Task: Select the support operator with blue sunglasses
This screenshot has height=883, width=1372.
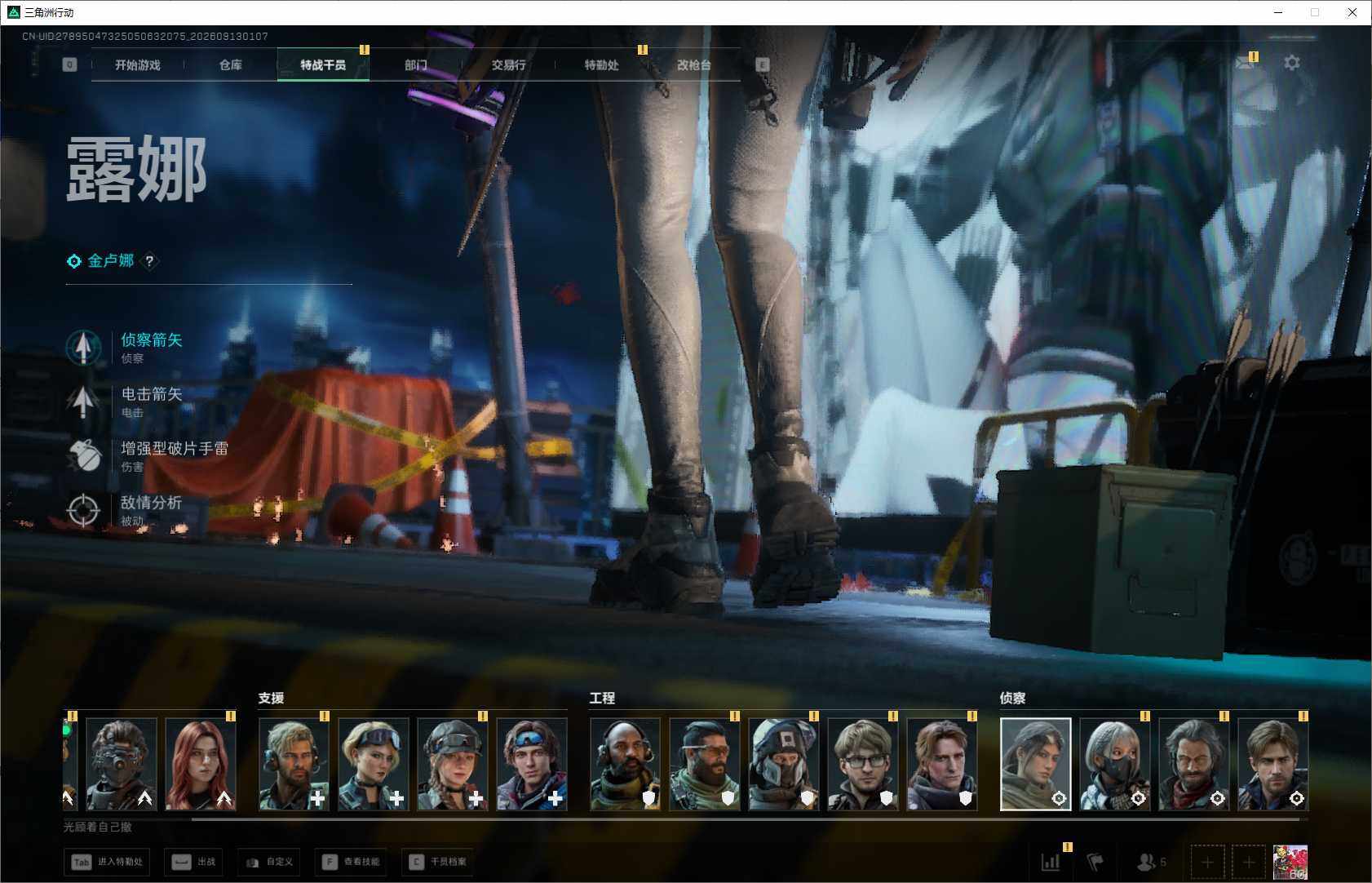Action: pos(532,764)
